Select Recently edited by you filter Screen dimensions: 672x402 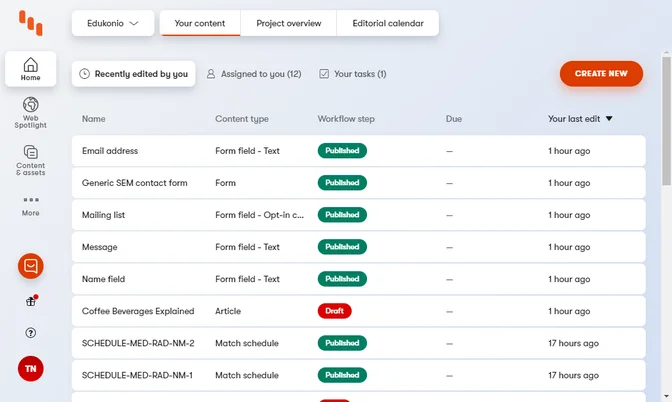[134, 74]
